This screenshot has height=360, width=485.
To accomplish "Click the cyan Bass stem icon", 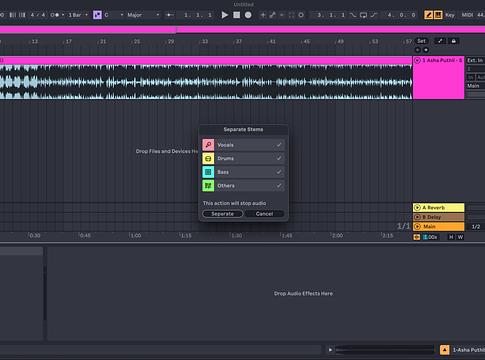I will [x=208, y=172].
